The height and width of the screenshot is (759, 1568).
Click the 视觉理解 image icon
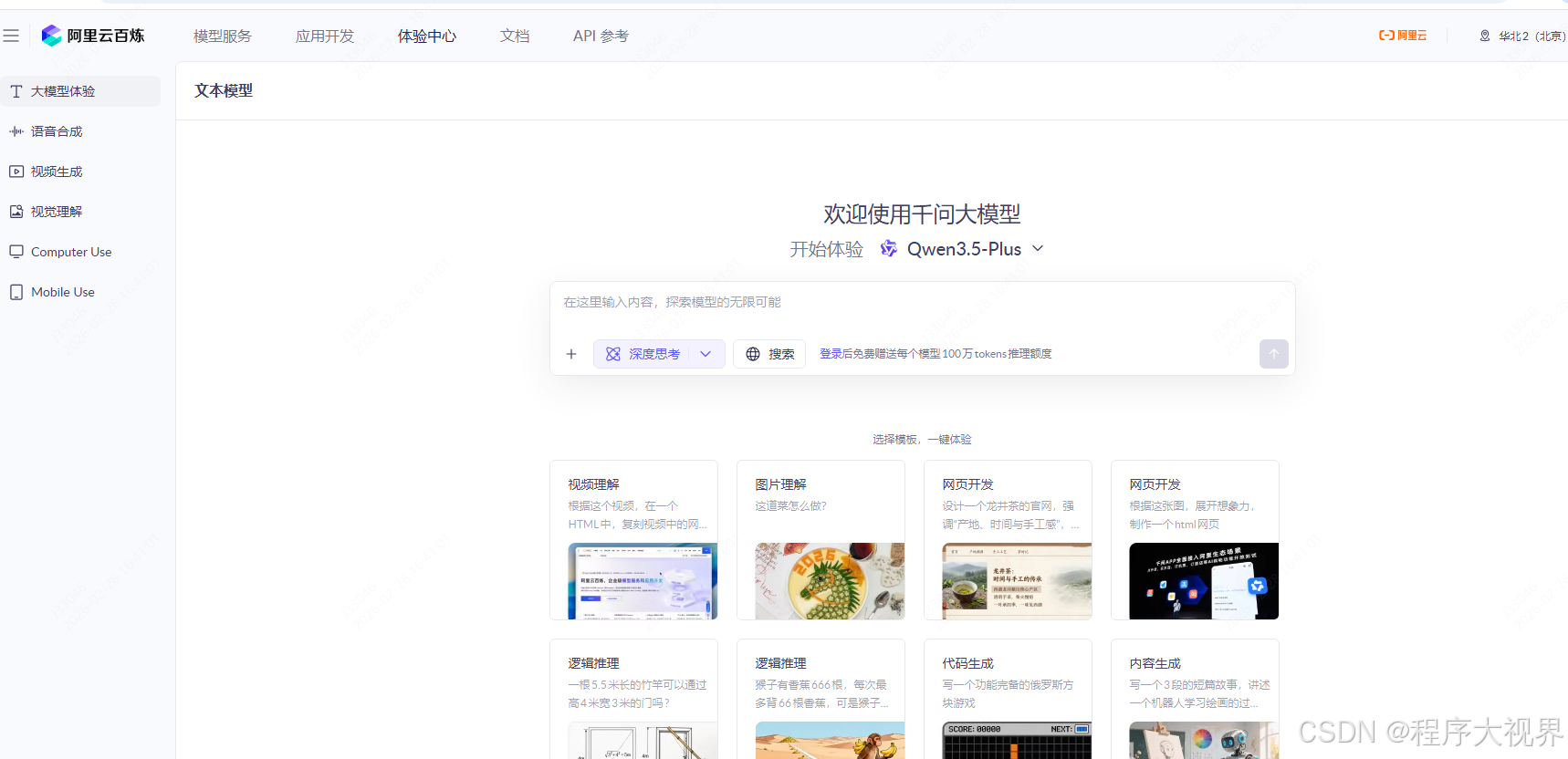point(16,212)
